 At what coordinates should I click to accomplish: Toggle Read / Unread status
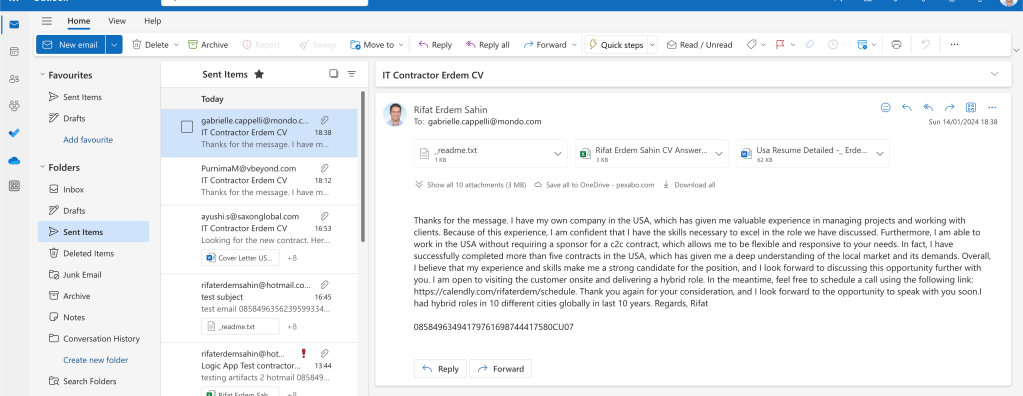coord(699,44)
